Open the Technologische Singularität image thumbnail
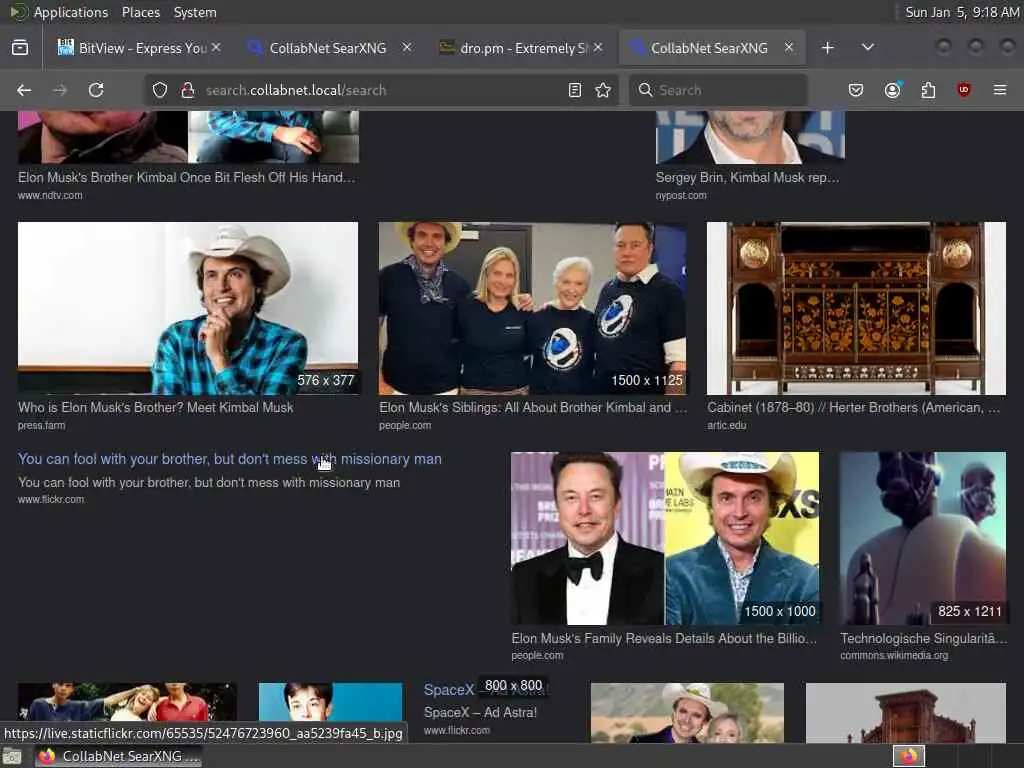The image size is (1024, 768). (x=923, y=538)
